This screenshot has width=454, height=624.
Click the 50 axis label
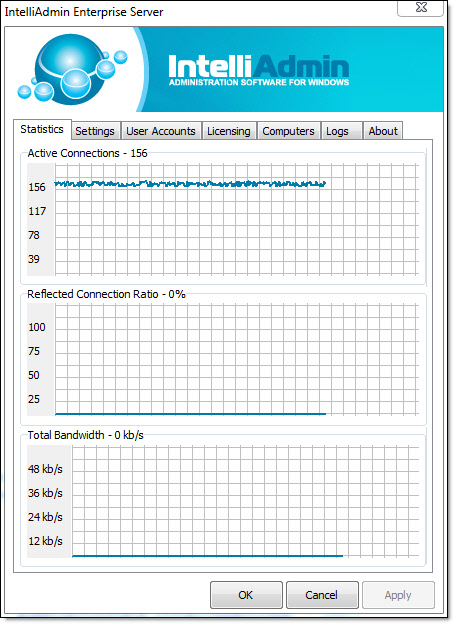(x=34, y=375)
